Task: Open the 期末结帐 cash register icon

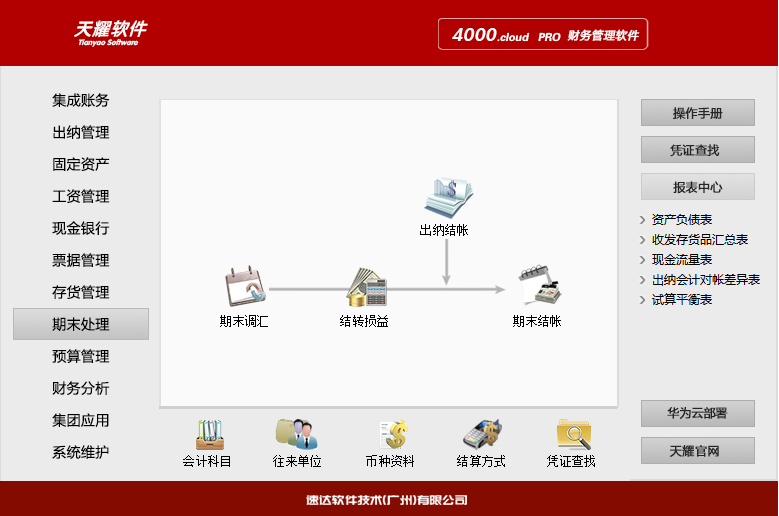Action: coord(540,285)
